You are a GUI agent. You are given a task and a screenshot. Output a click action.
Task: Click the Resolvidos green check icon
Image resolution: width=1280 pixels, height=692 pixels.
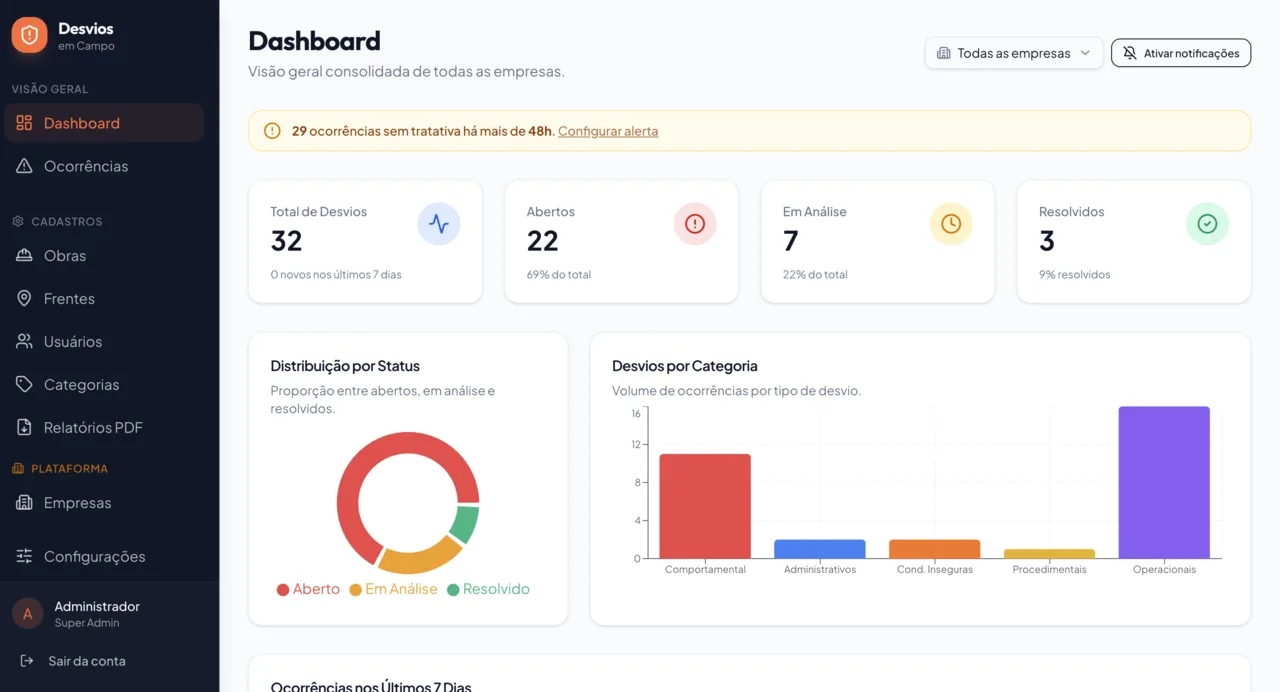coord(1207,224)
